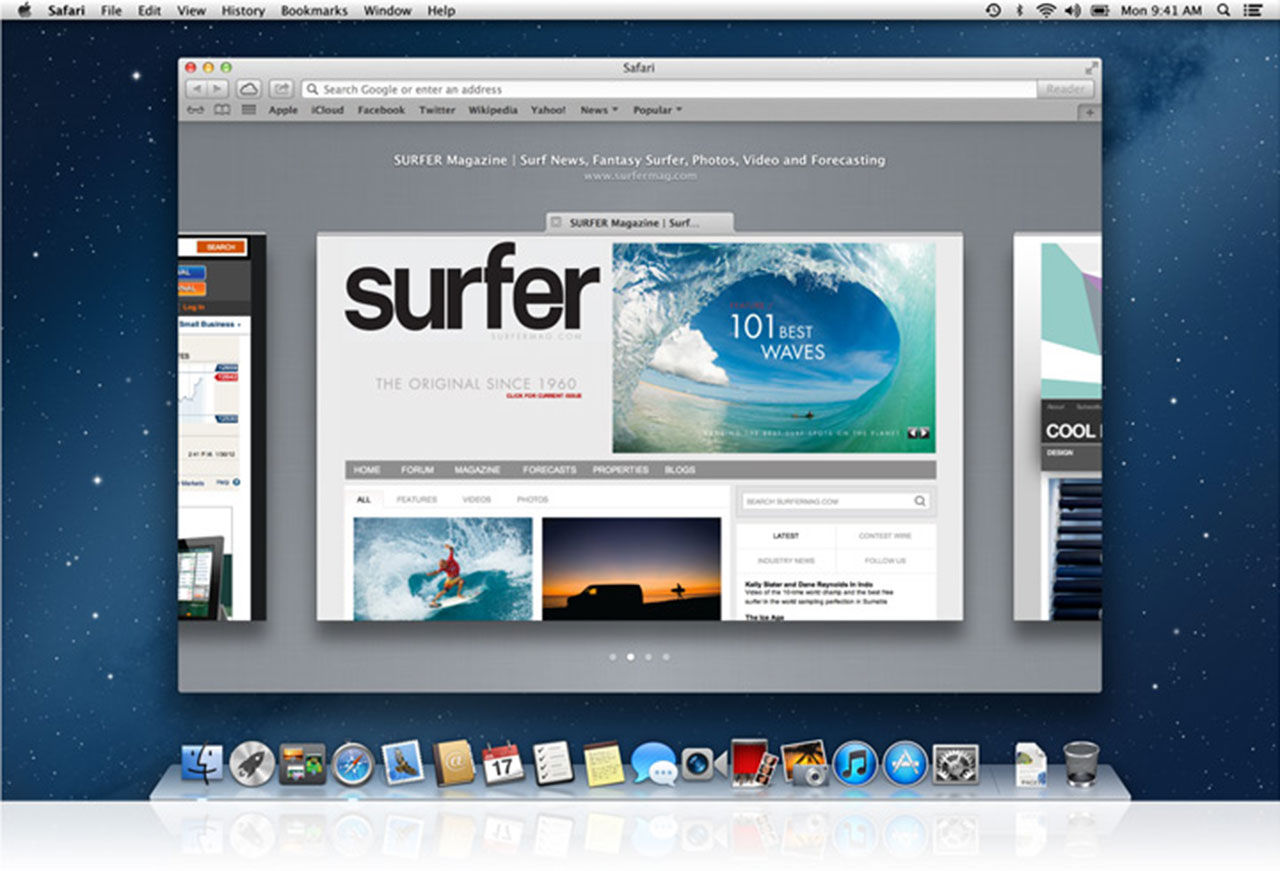Add a new tab with plus button

tap(1089, 113)
